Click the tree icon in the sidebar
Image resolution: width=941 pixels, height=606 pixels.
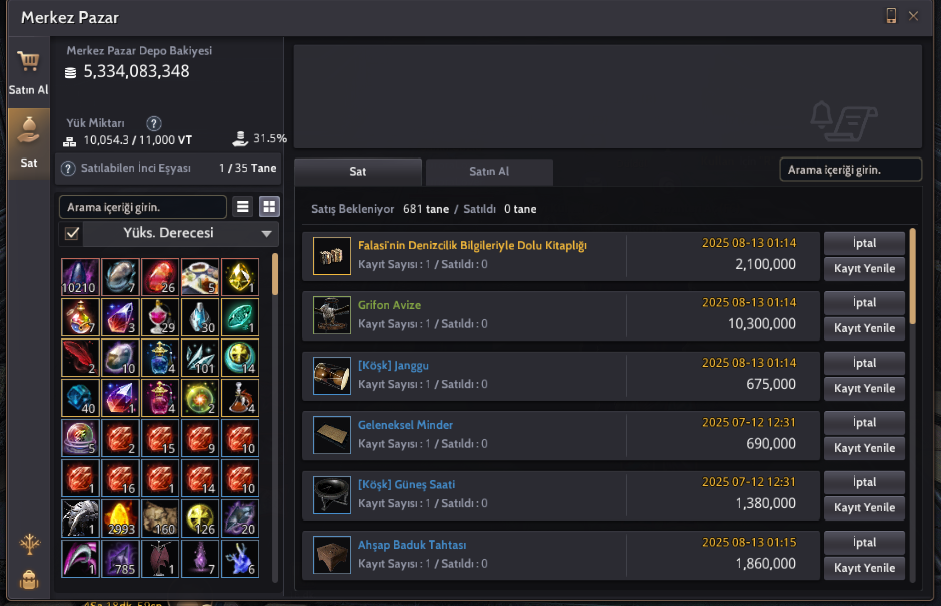[29, 544]
